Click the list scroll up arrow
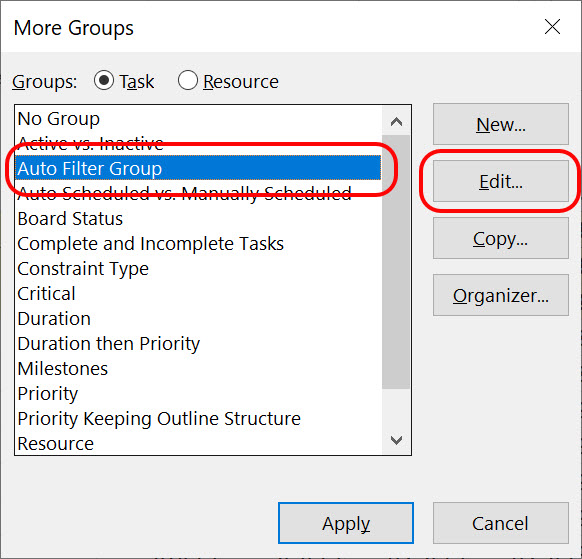Image resolution: width=582 pixels, height=559 pixels. click(x=396, y=121)
